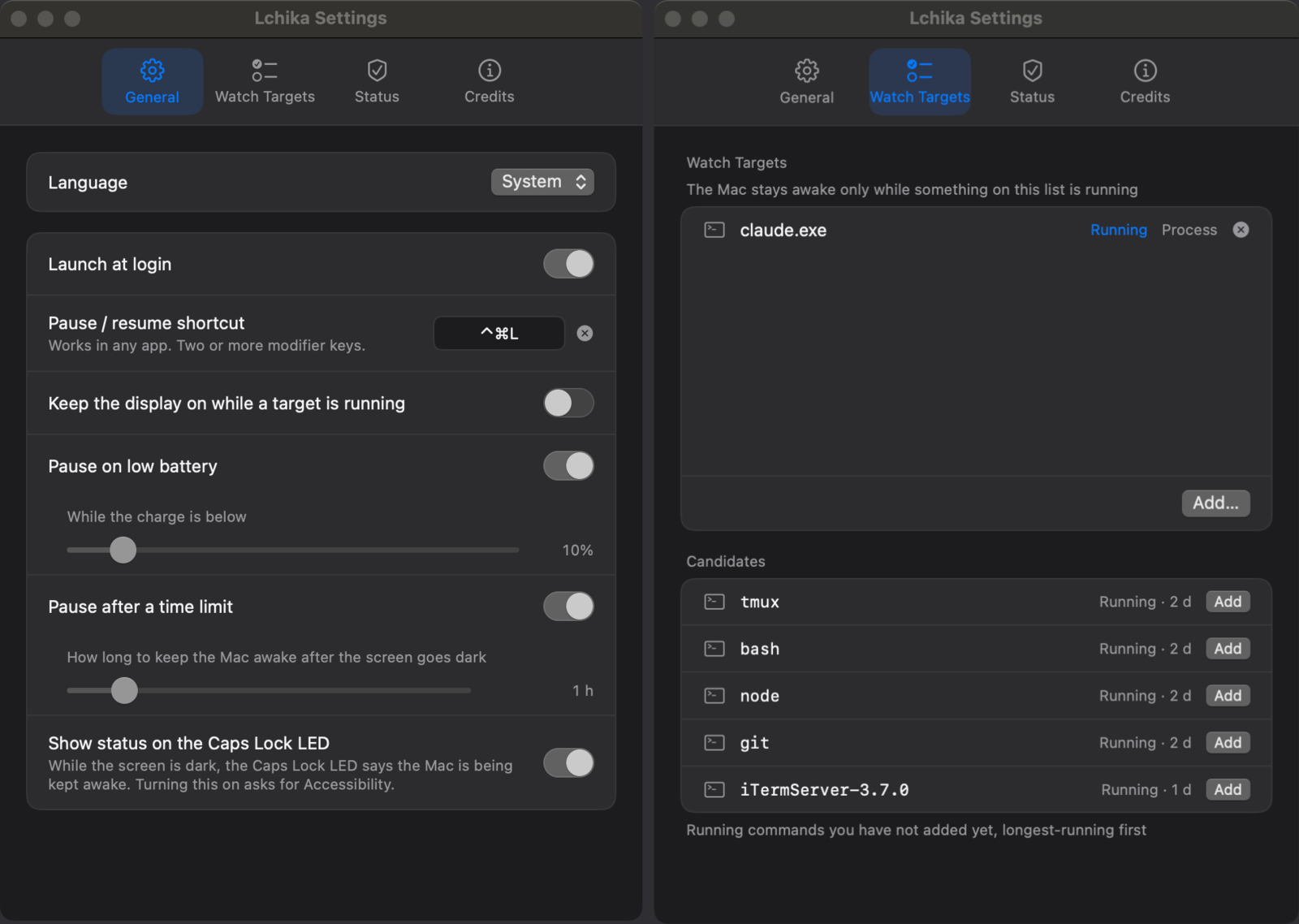Toggle Launch at login switch

[x=568, y=264]
